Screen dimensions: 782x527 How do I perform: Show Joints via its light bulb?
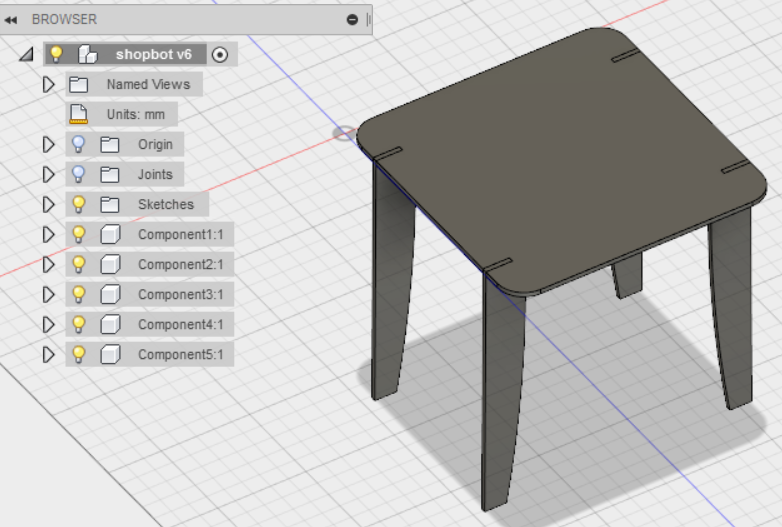click(x=78, y=174)
